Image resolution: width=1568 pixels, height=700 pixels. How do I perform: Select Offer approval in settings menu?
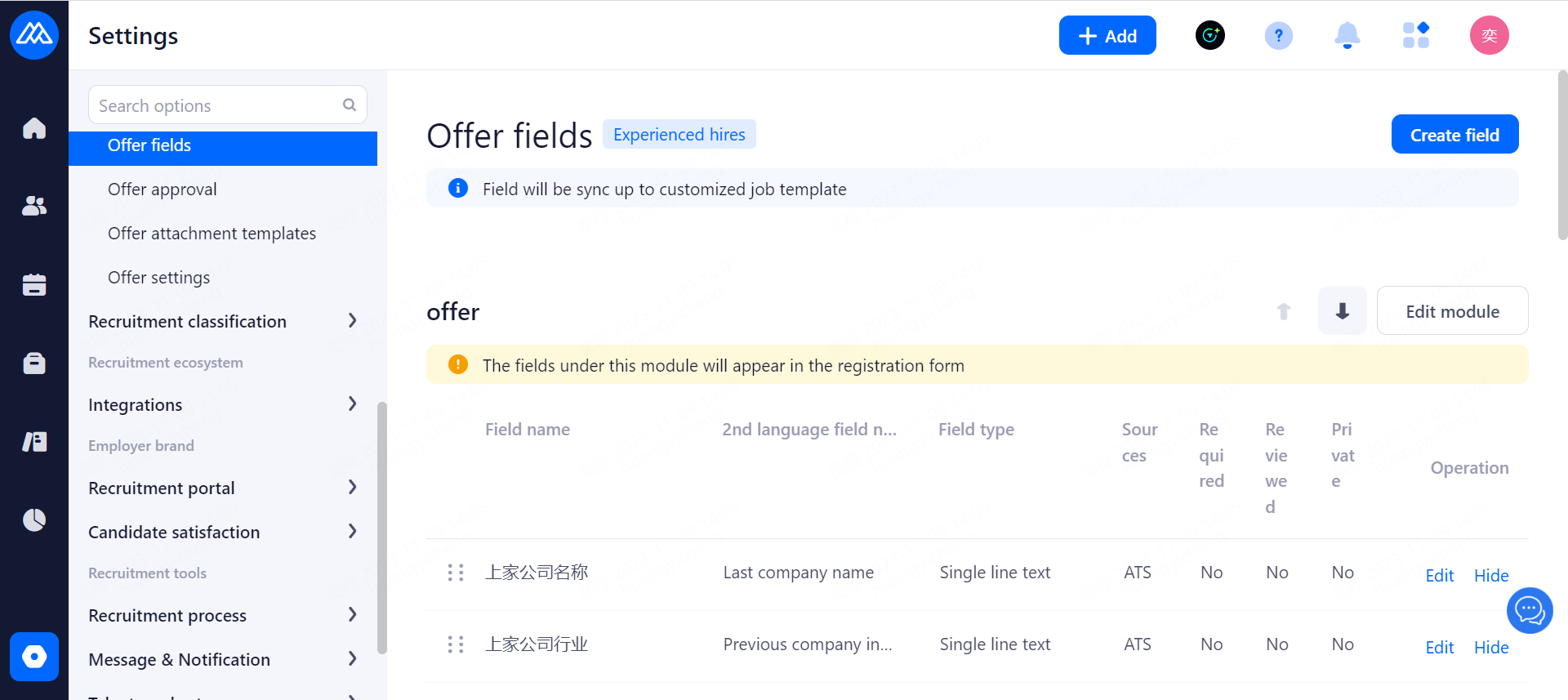[163, 189]
